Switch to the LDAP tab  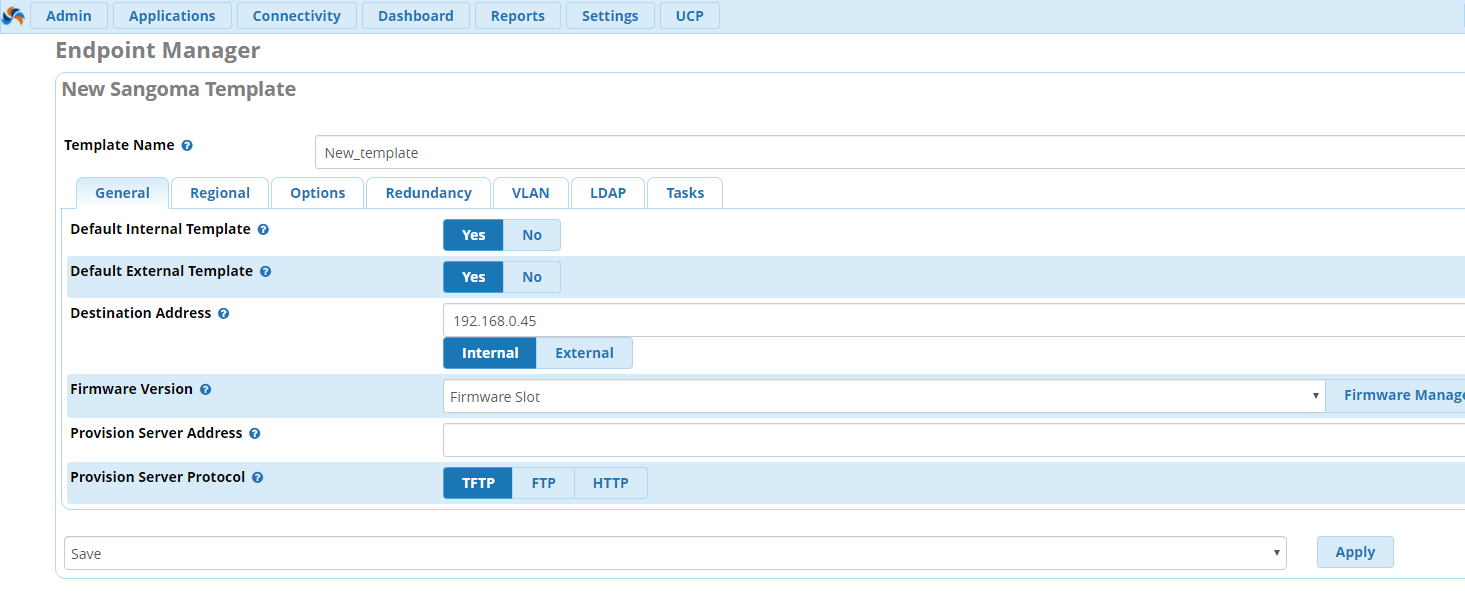pos(608,193)
